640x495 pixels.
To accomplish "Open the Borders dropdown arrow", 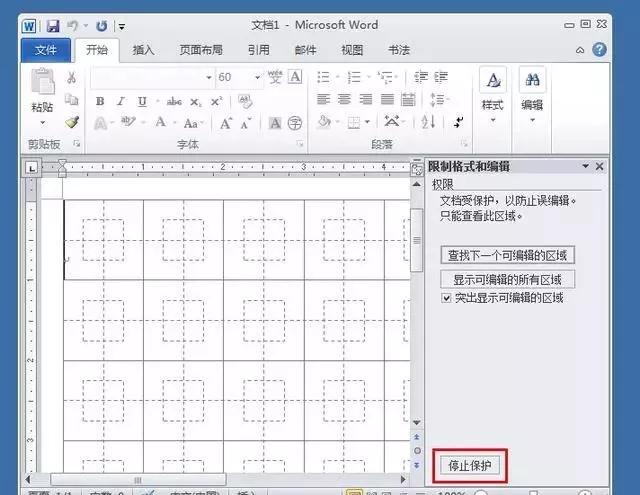I will 367,122.
